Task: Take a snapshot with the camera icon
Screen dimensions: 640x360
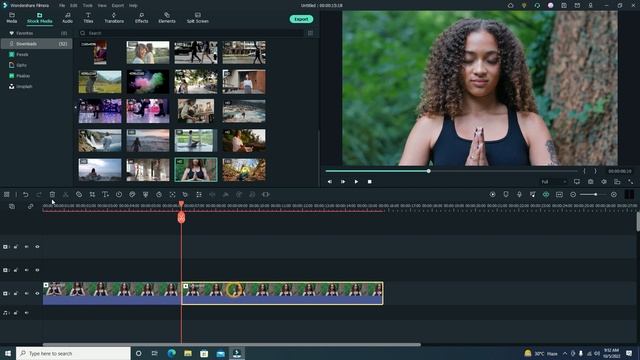Action: [591, 182]
